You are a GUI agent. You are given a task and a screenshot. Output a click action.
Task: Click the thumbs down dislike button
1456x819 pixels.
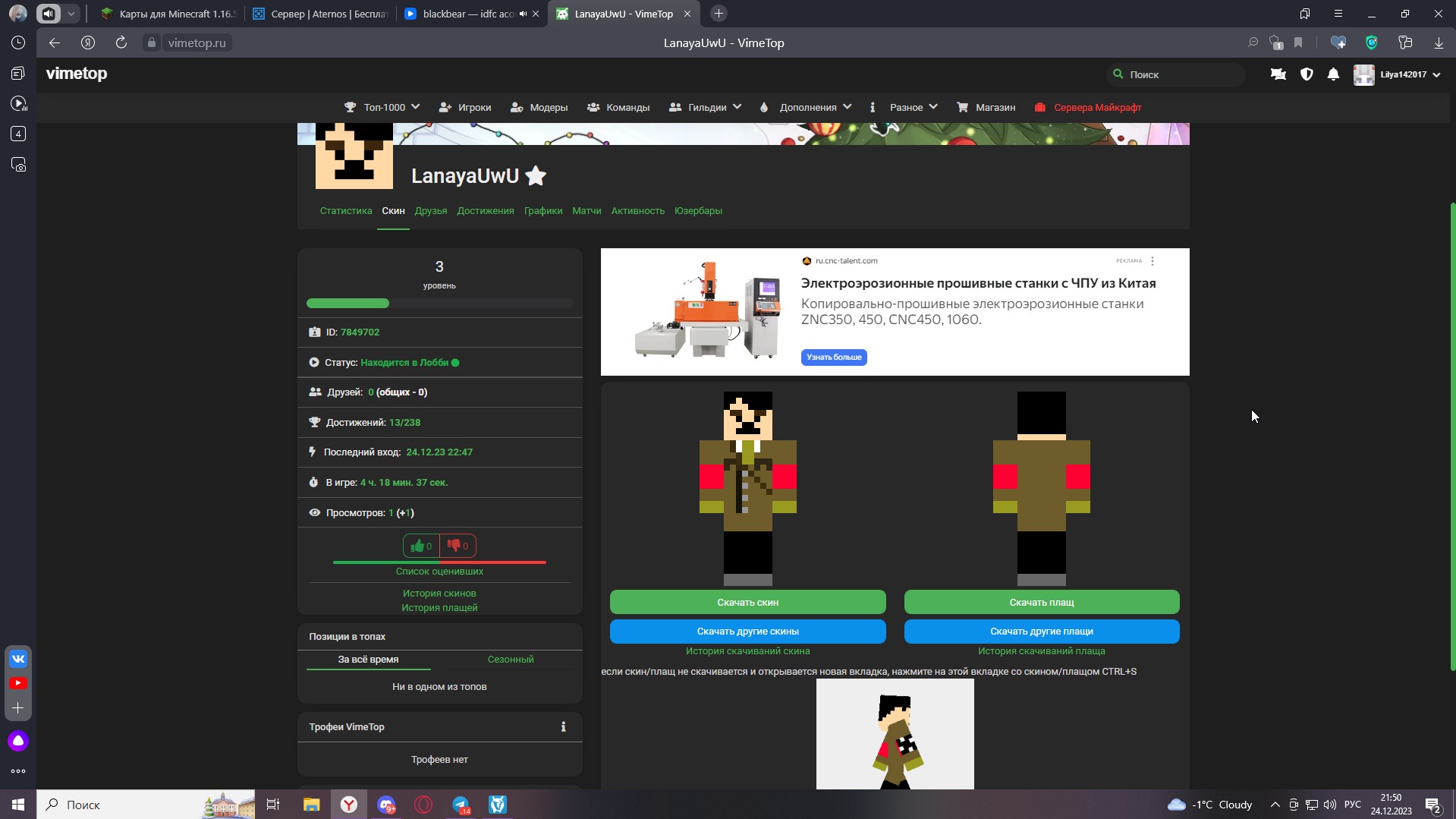tap(458, 546)
